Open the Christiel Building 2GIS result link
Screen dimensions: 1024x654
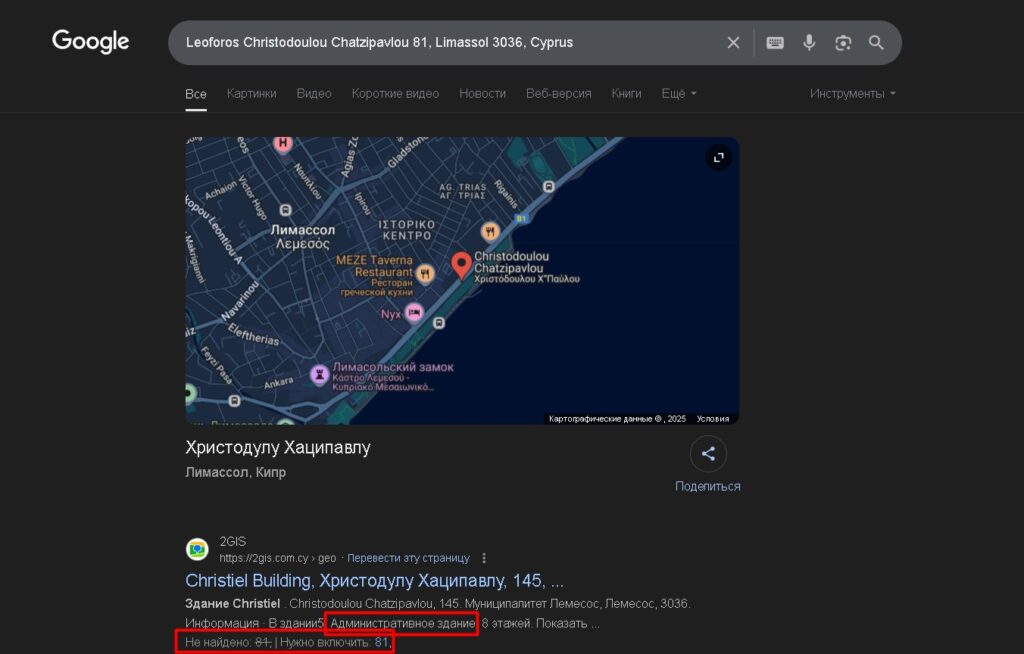374,580
